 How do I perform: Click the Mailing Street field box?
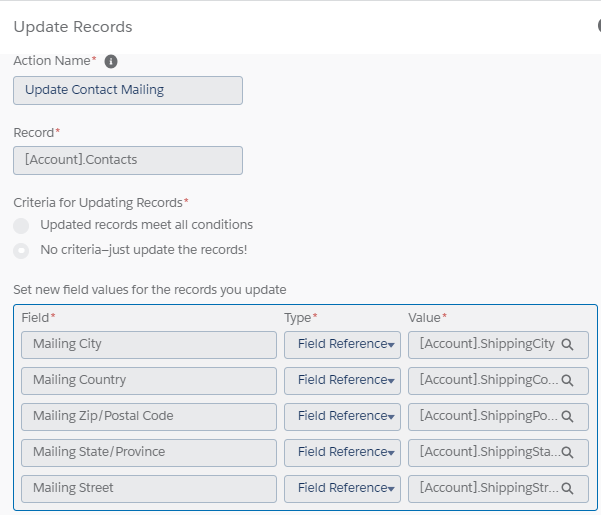tap(148, 489)
